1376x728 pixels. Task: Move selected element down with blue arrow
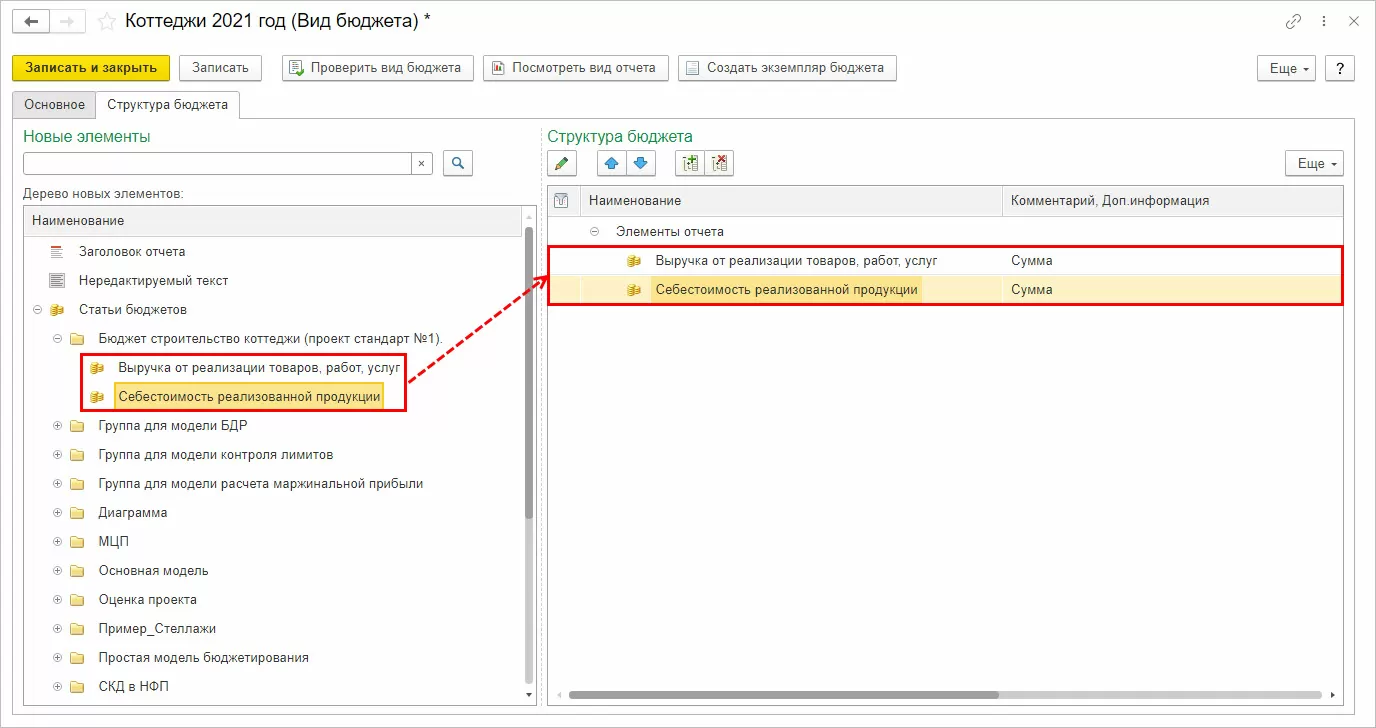tap(640, 164)
